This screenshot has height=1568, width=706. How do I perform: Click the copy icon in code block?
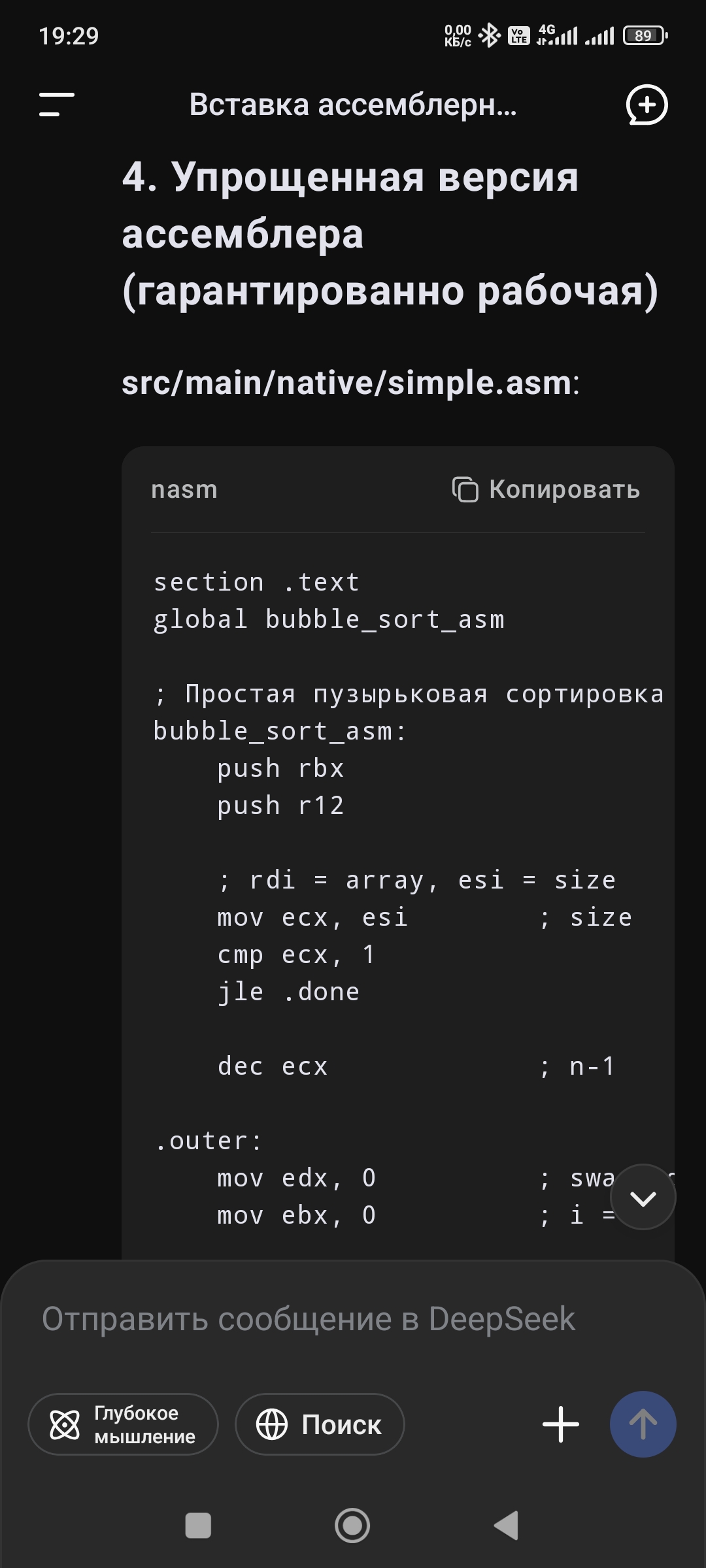click(x=465, y=489)
